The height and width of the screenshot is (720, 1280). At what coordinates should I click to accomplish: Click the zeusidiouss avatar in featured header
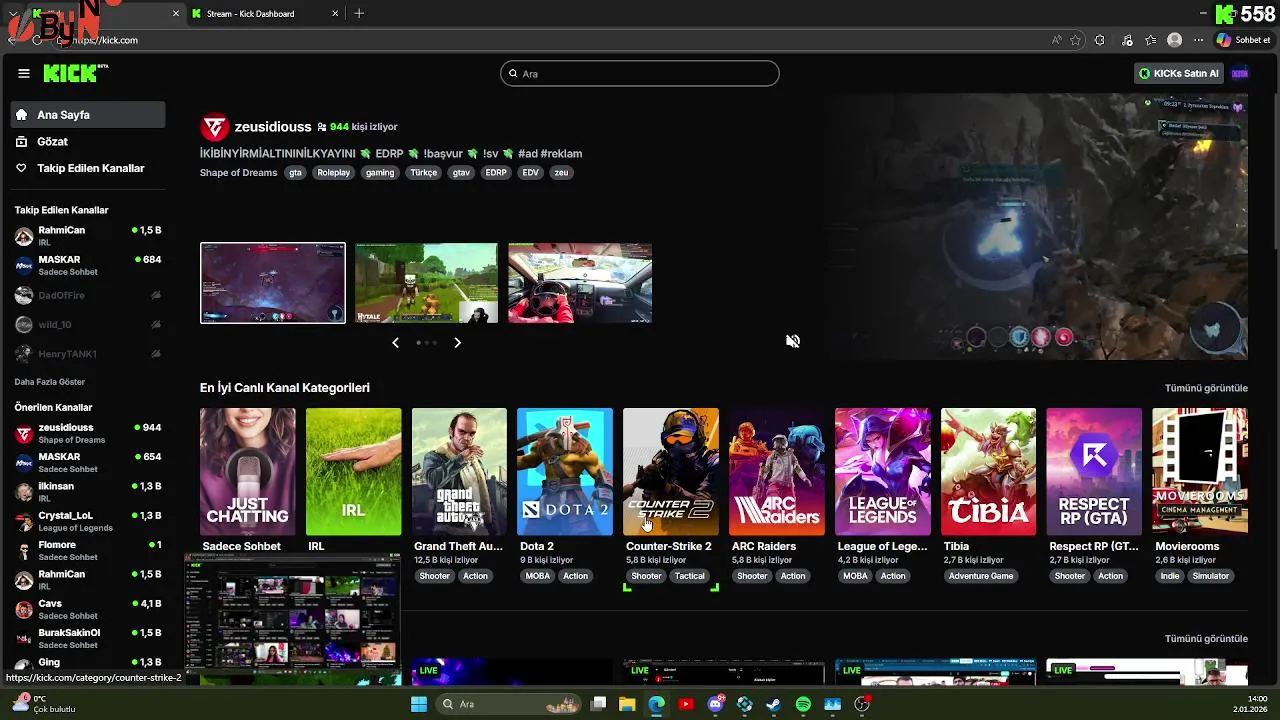coord(214,127)
